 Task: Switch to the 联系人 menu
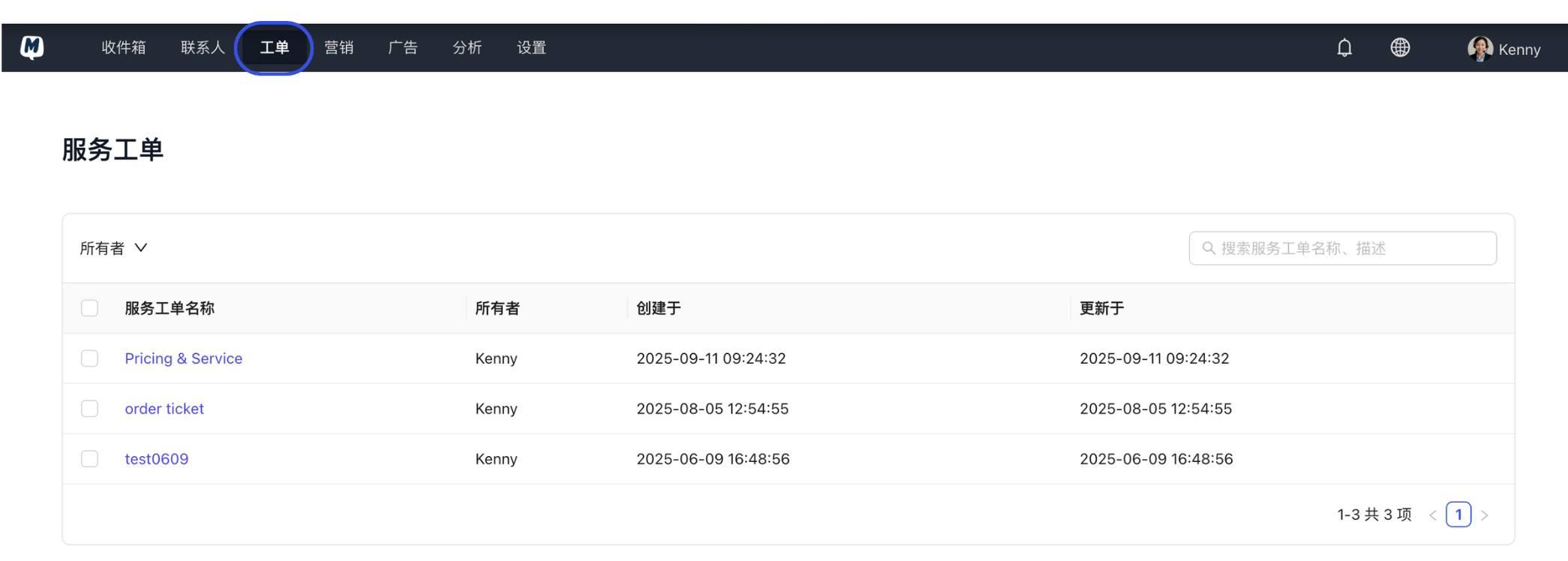click(x=203, y=48)
